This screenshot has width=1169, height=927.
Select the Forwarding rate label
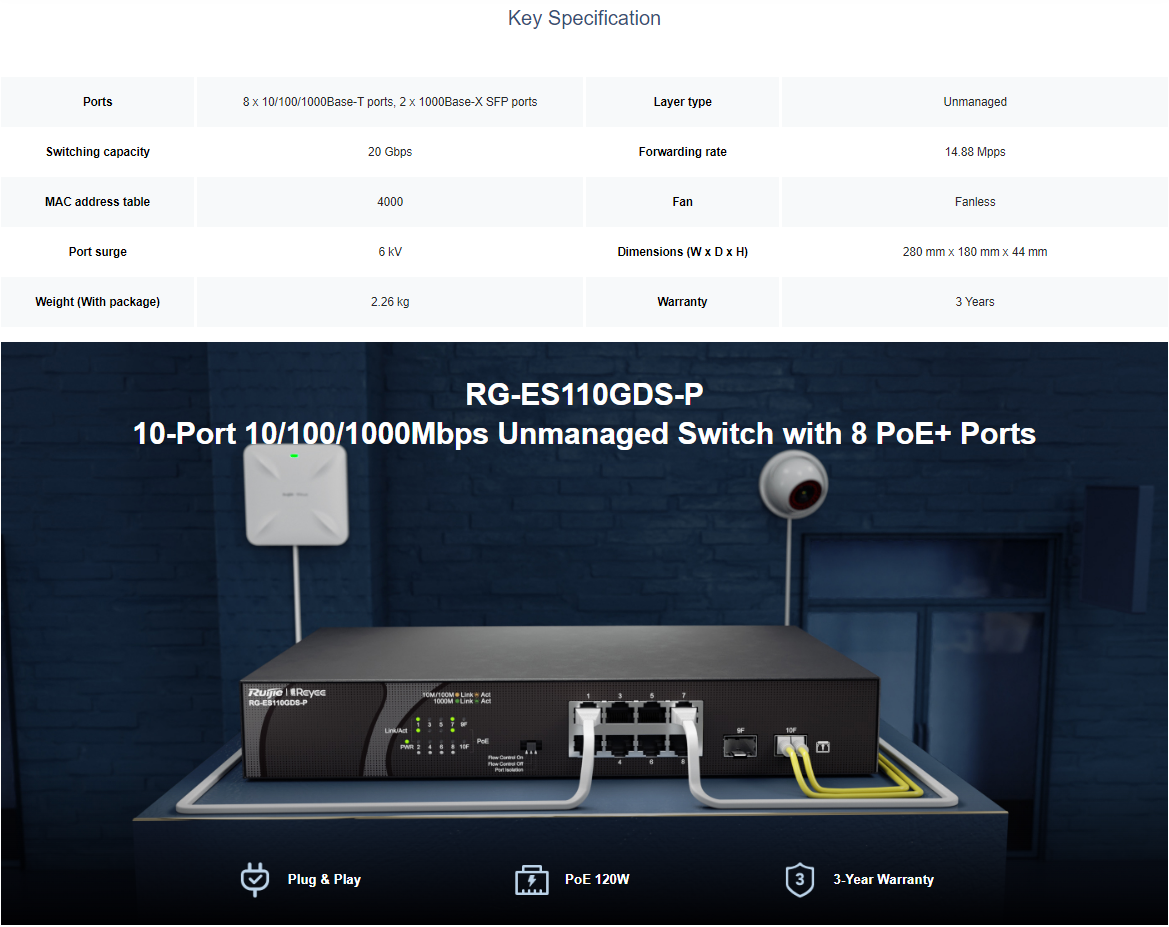tap(682, 151)
